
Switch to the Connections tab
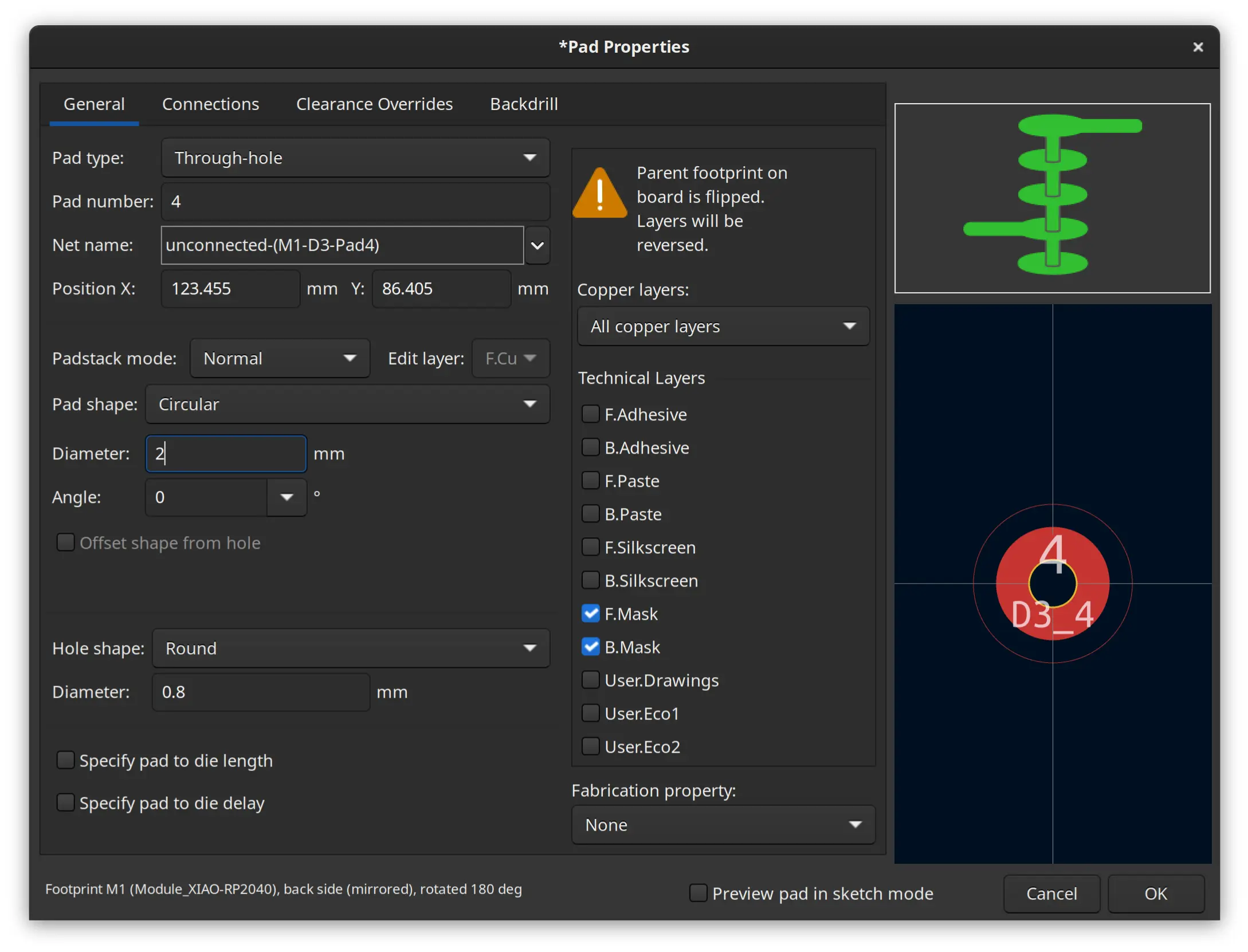click(210, 104)
